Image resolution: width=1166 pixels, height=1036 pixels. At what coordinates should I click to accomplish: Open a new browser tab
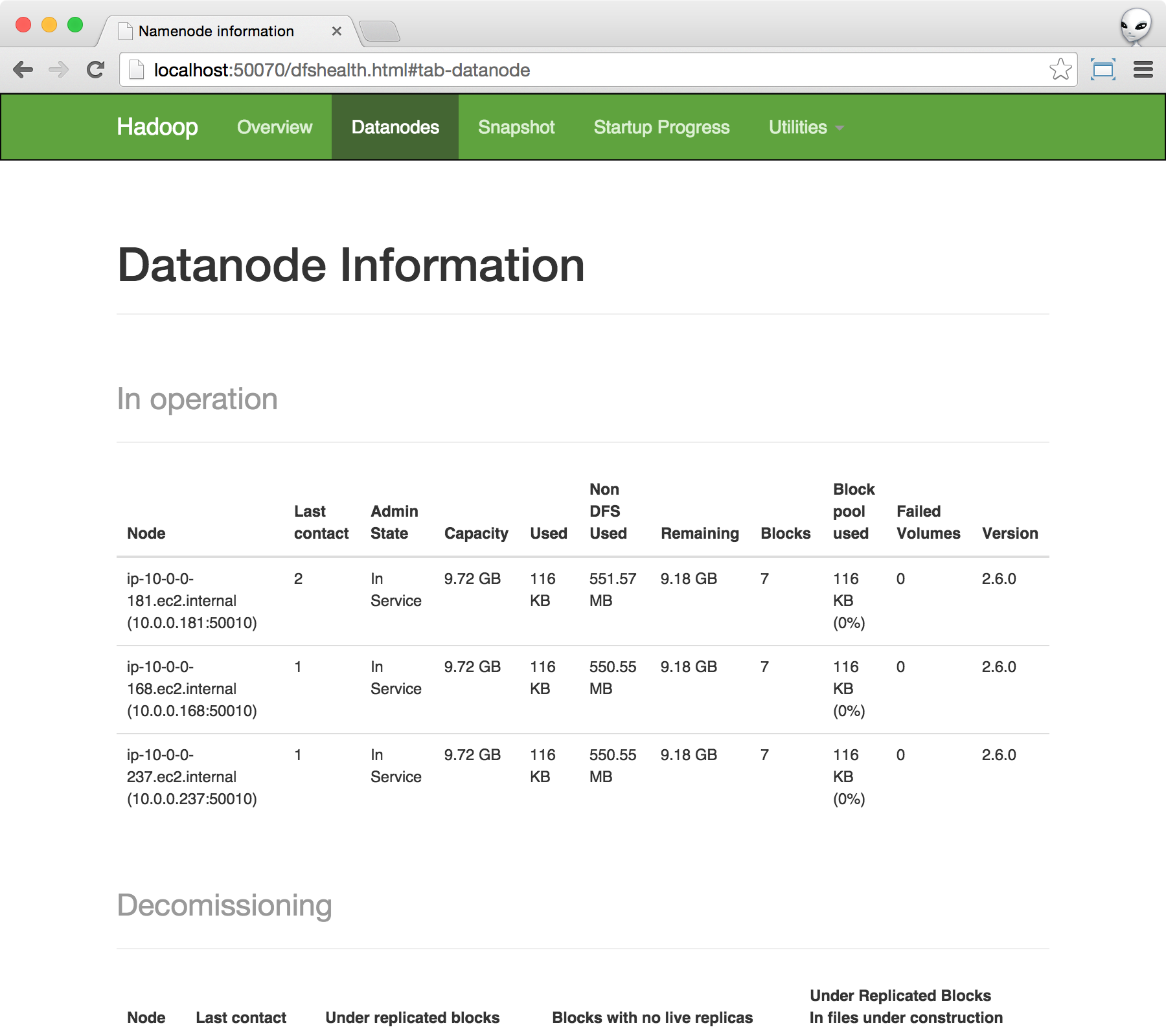(380, 31)
